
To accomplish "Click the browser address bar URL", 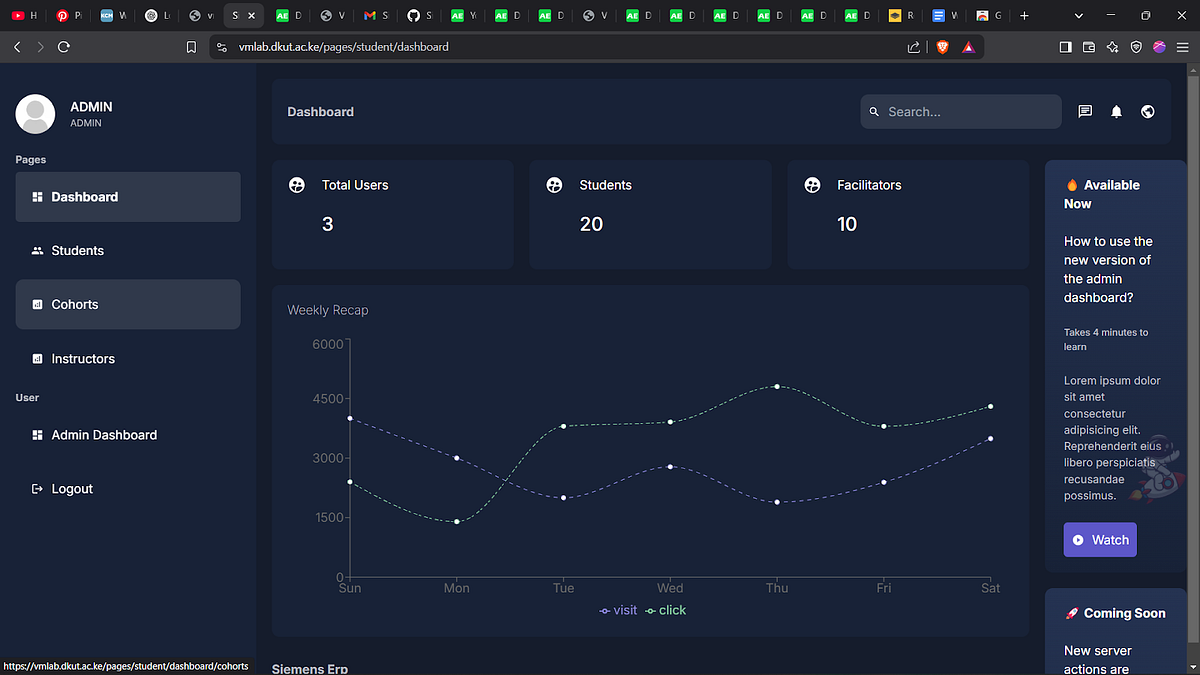I will click(343, 47).
